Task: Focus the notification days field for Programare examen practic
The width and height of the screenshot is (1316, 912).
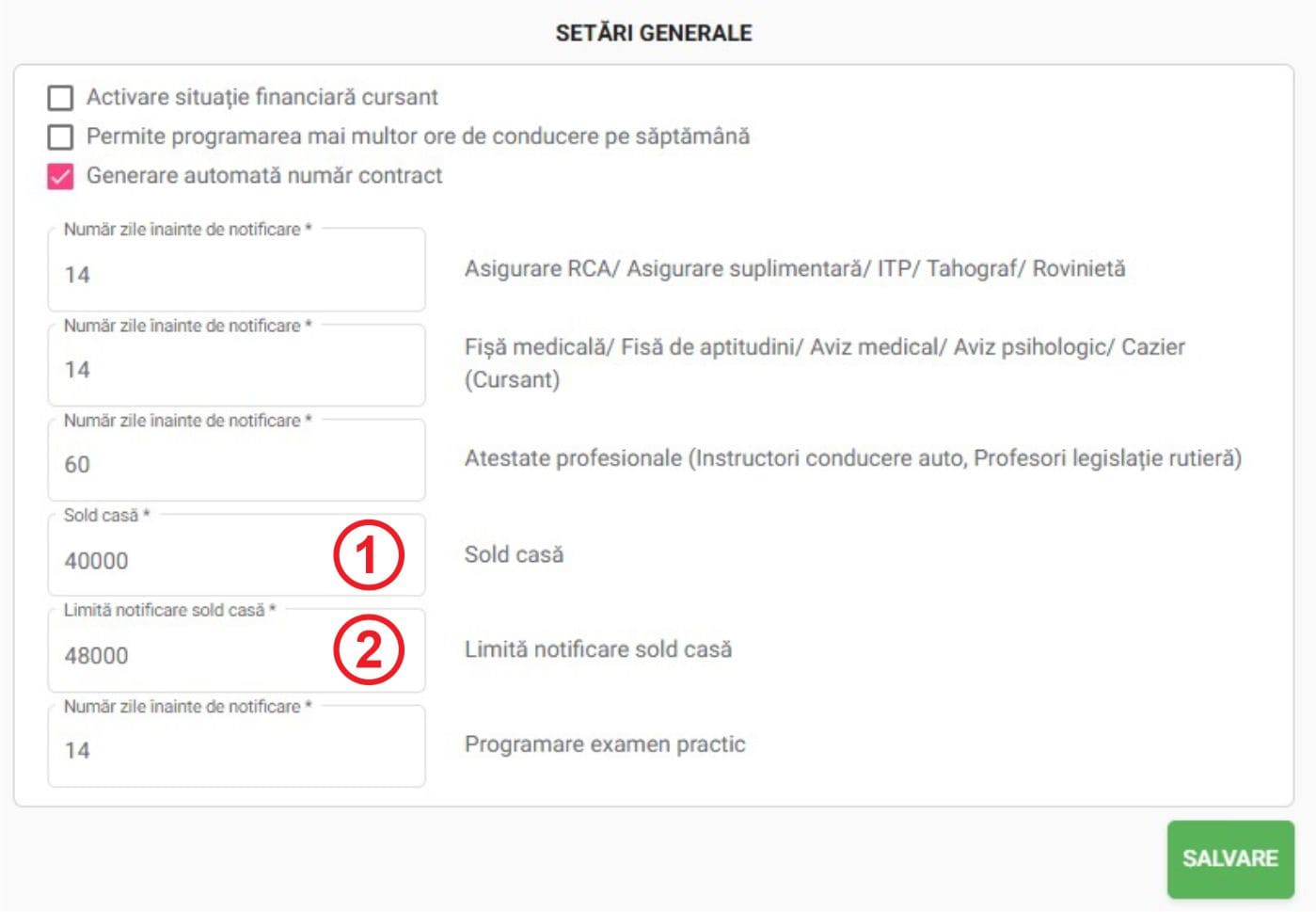Action: pyautogui.click(x=236, y=746)
